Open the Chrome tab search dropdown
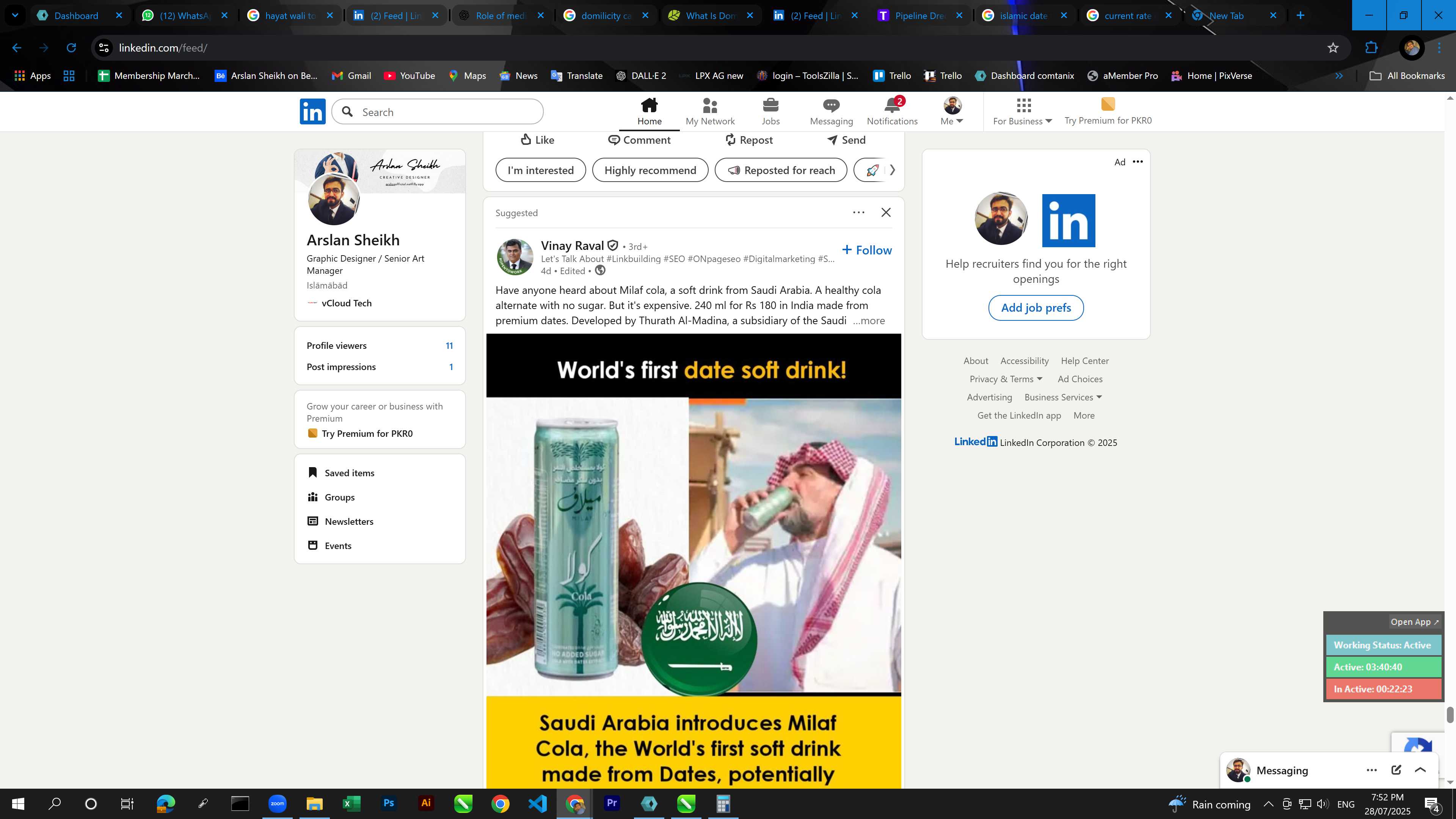Screen dimensions: 1456x819 pos(15,15)
